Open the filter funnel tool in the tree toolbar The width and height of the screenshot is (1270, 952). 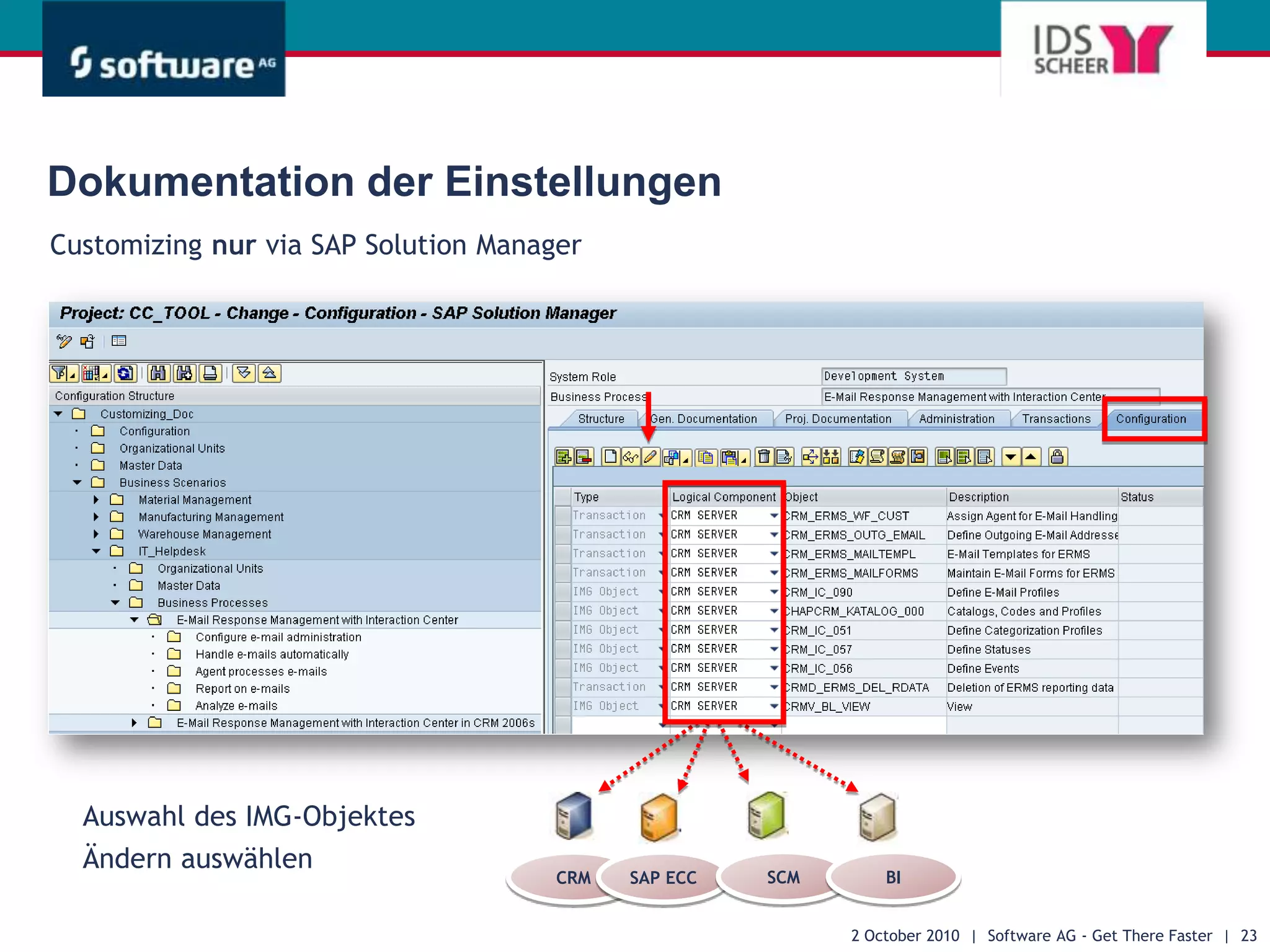coord(64,373)
